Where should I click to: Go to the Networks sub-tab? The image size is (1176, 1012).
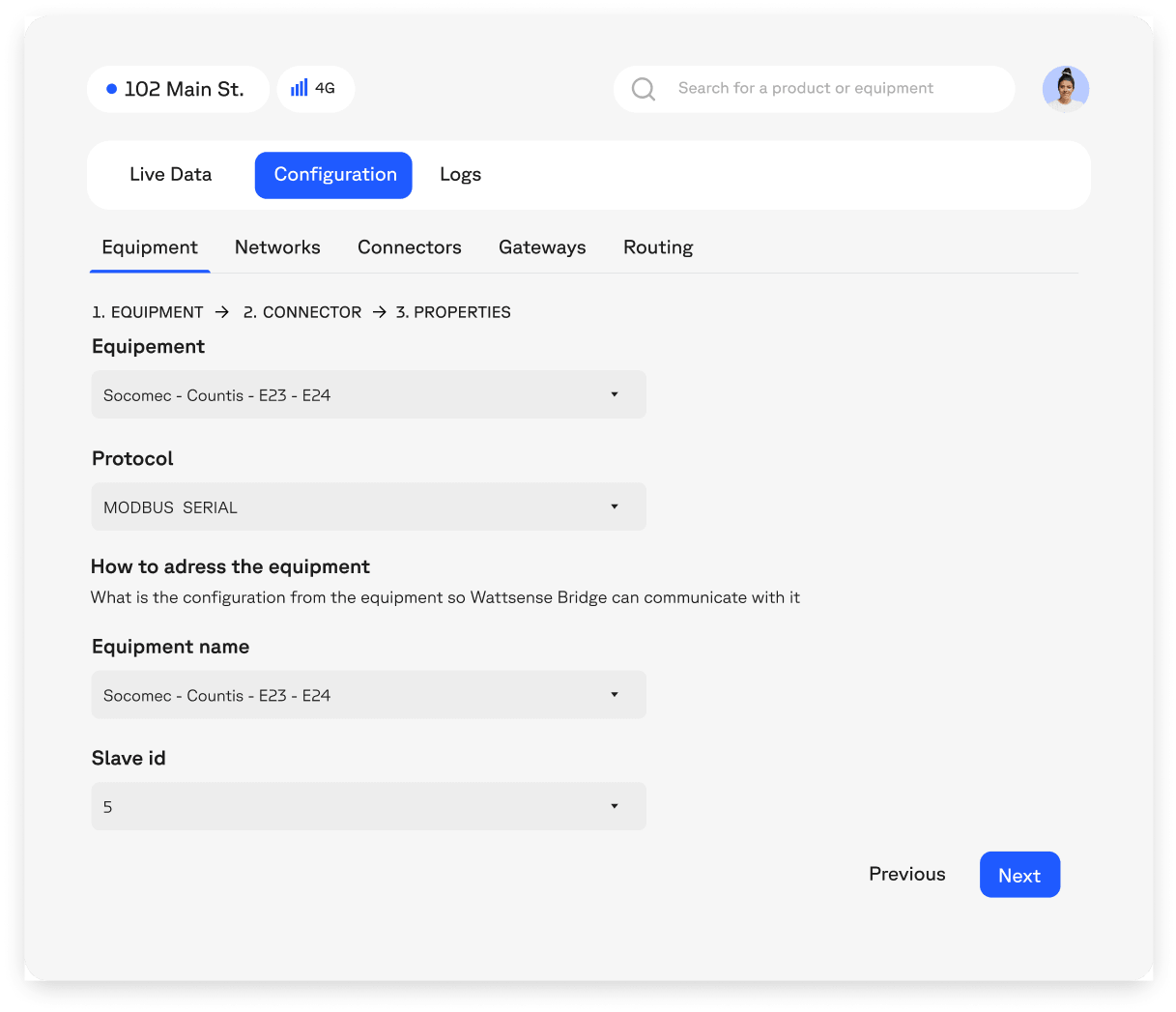click(277, 247)
